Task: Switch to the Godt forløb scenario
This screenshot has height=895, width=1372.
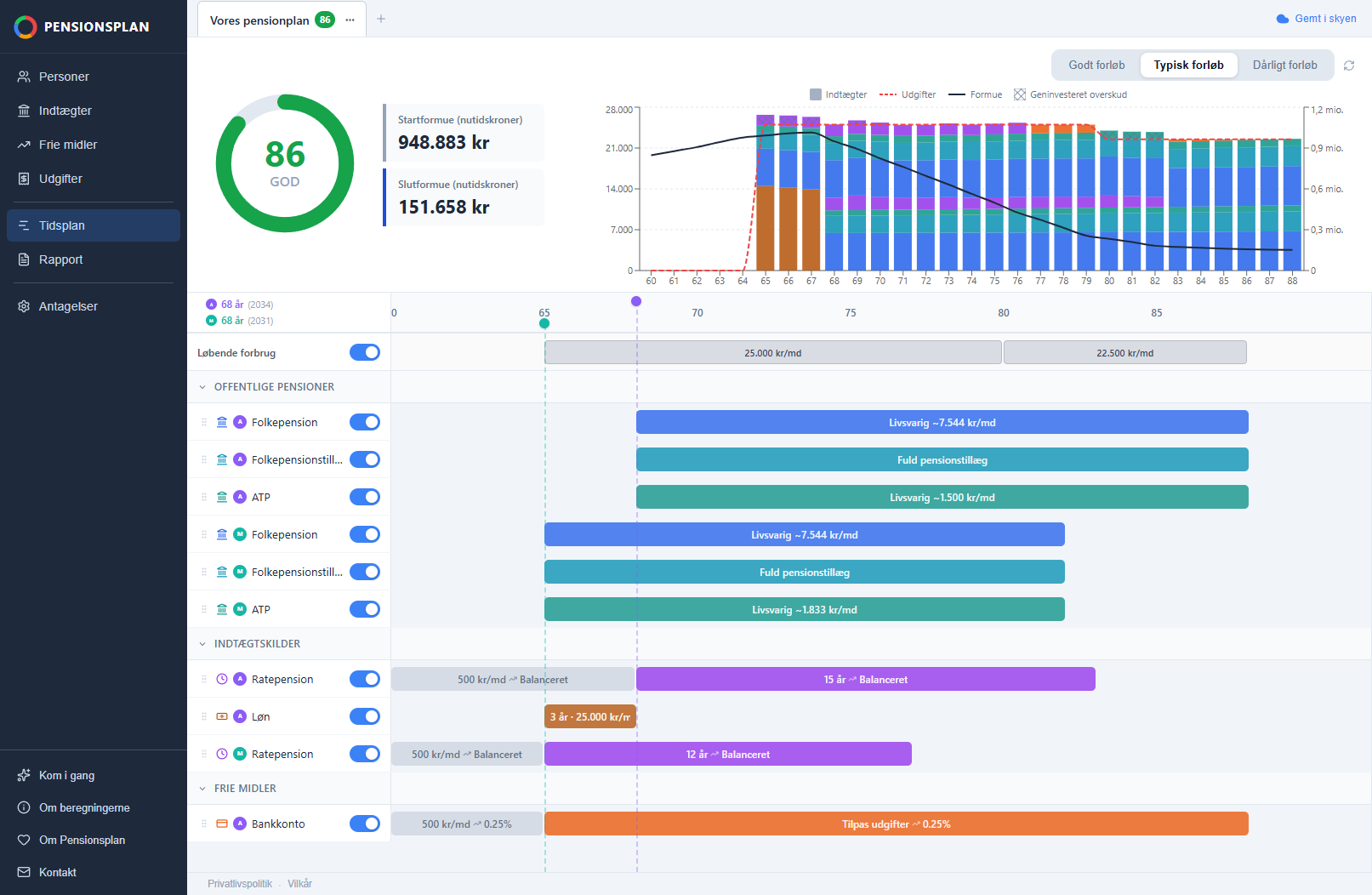Action: click(x=1096, y=66)
